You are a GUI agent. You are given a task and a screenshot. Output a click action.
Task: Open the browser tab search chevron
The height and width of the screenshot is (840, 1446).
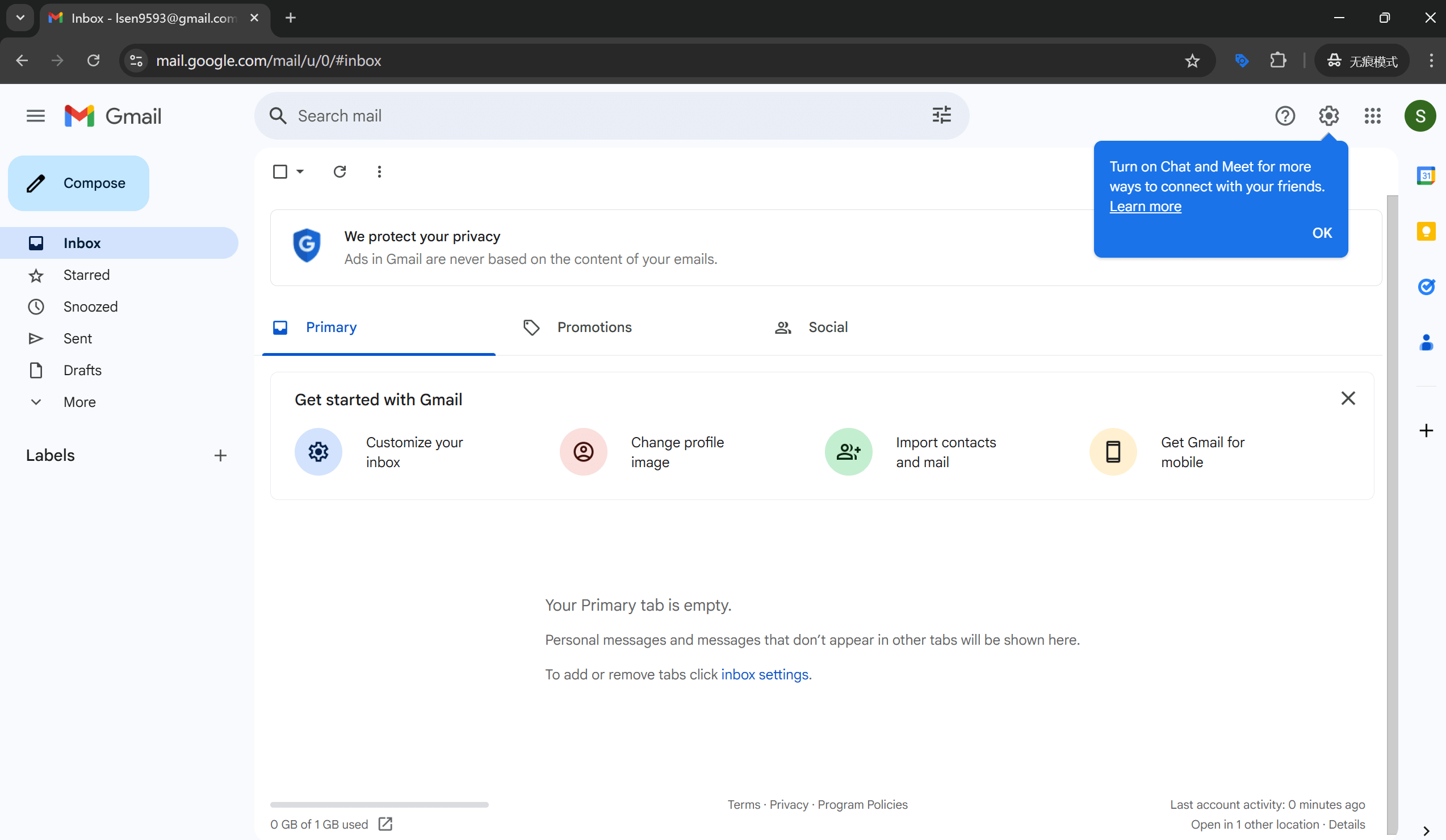(x=19, y=18)
